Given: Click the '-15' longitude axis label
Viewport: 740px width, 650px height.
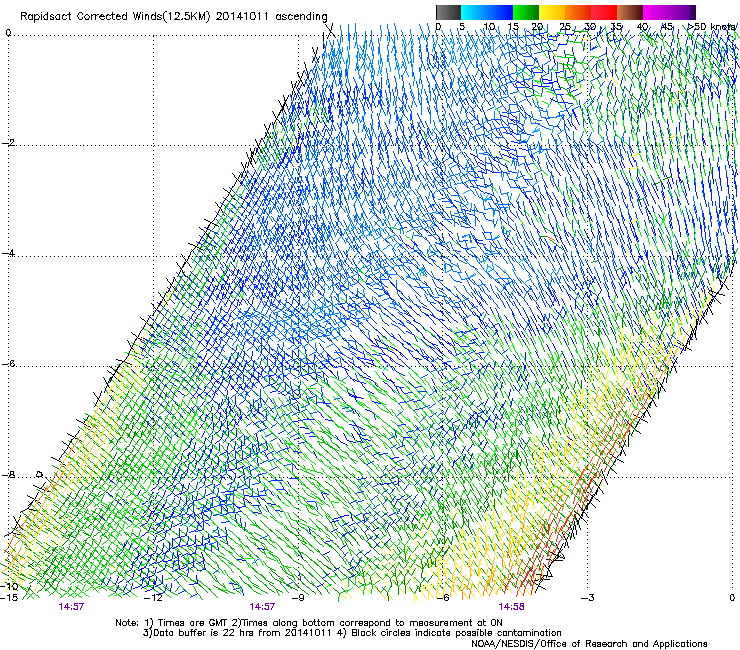Looking at the screenshot, I should (9, 598).
